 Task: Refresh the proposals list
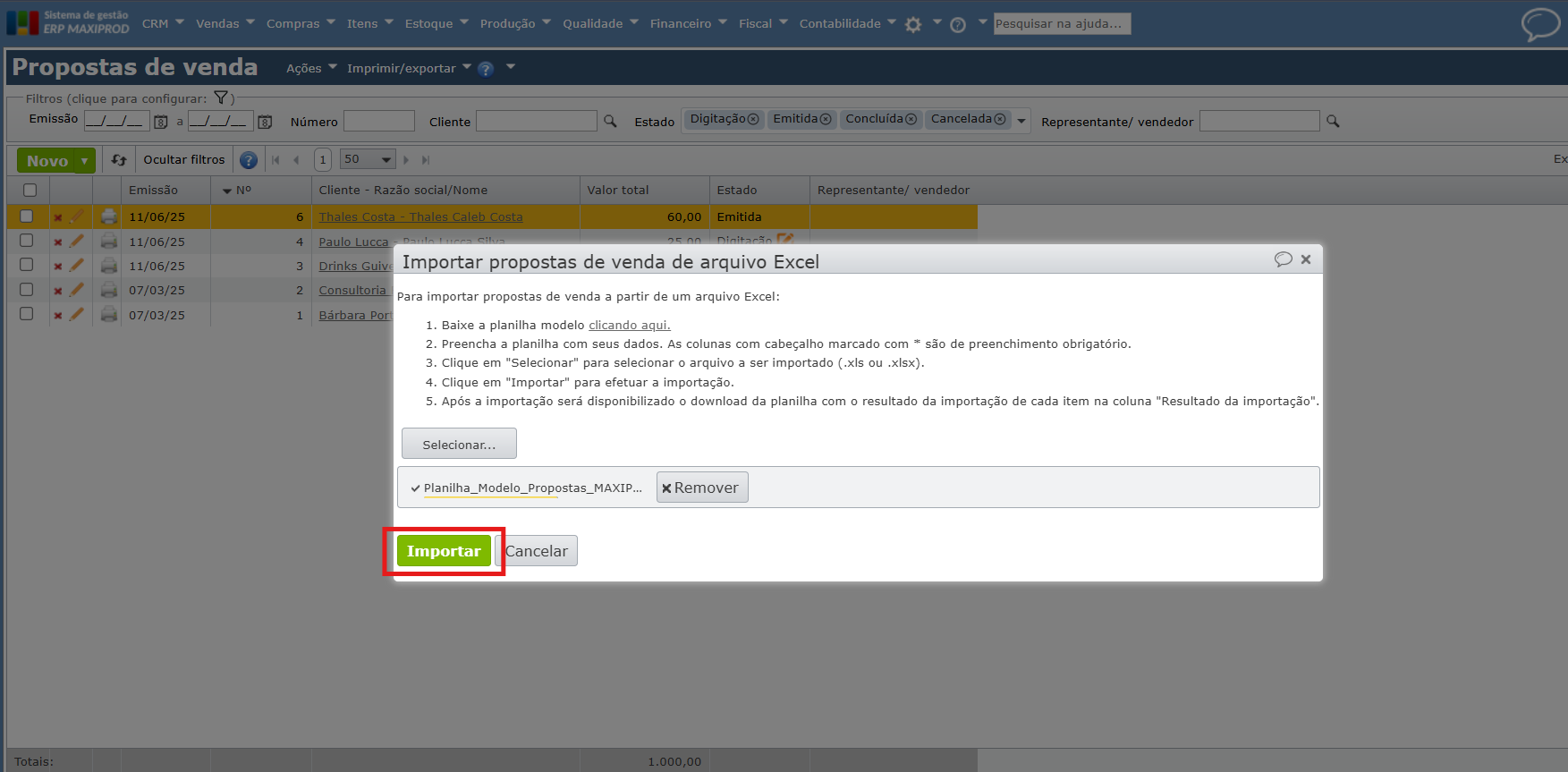tap(119, 160)
